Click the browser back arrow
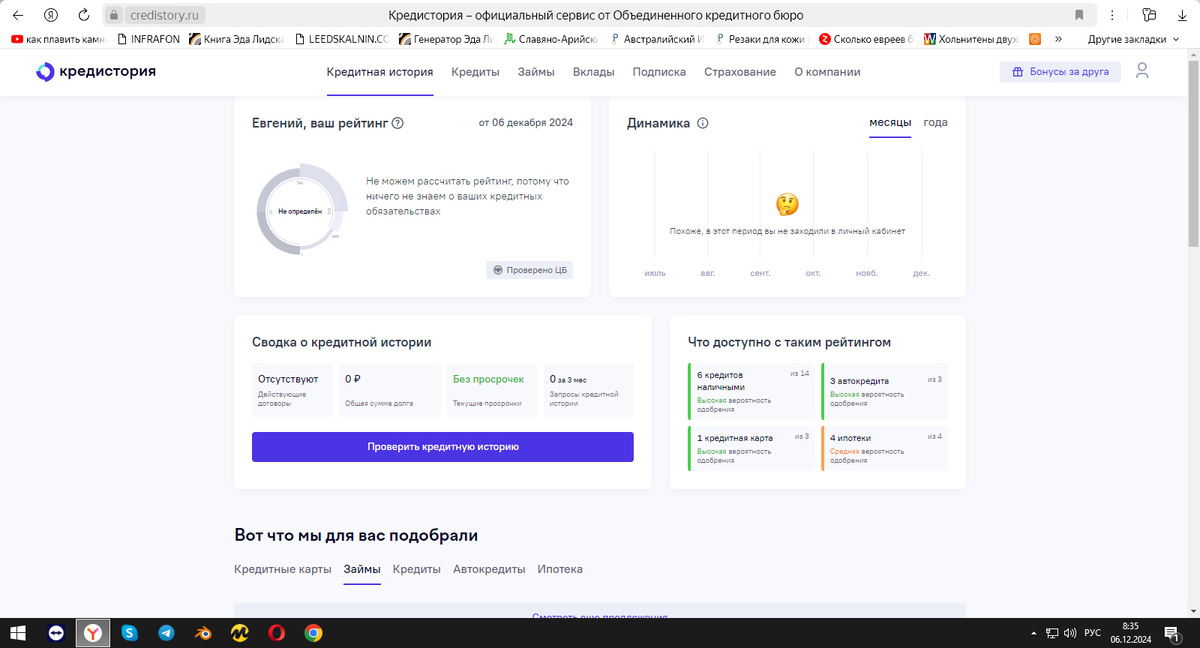 [17, 15]
